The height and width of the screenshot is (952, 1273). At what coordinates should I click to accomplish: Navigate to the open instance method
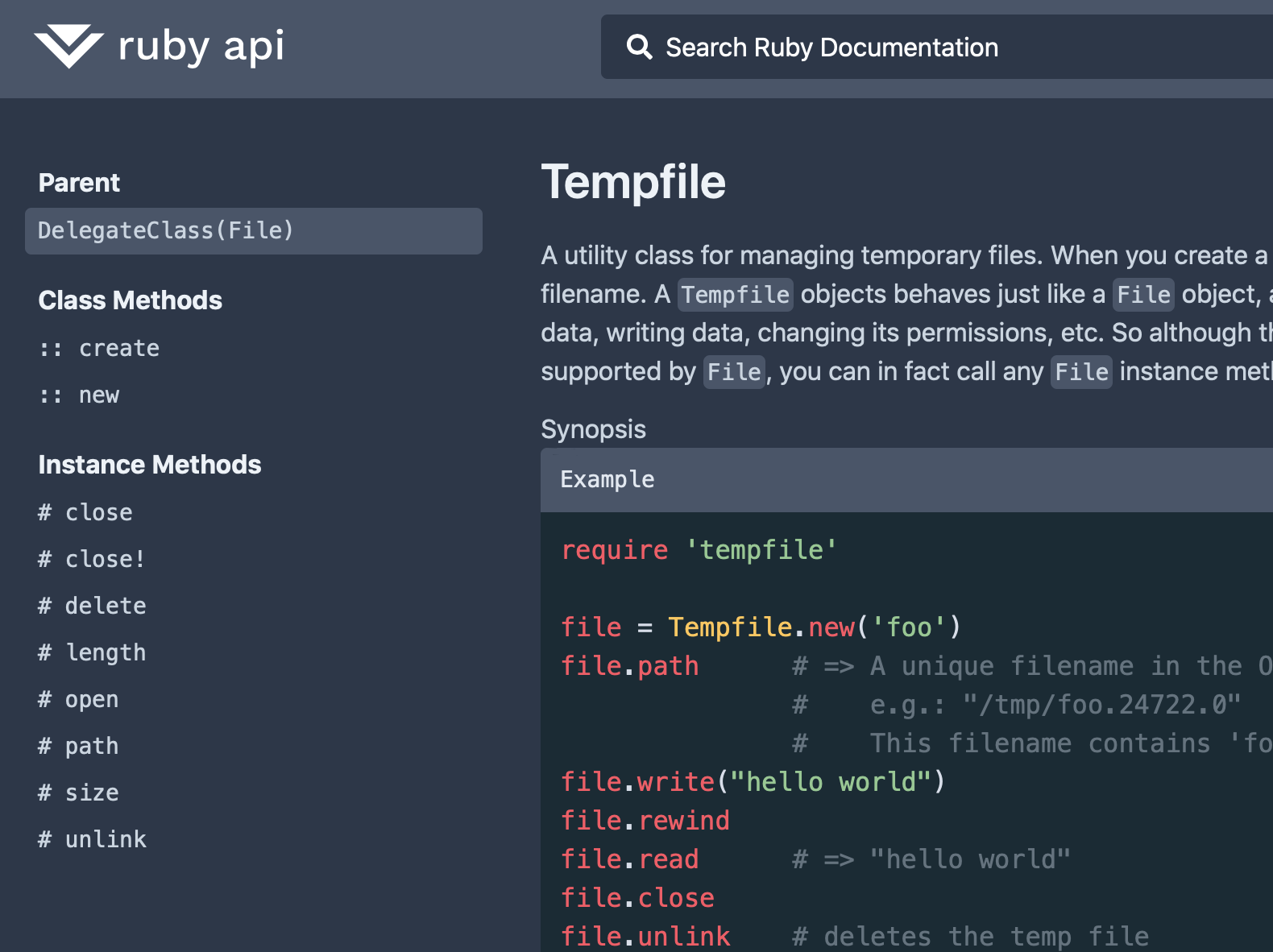[78, 699]
